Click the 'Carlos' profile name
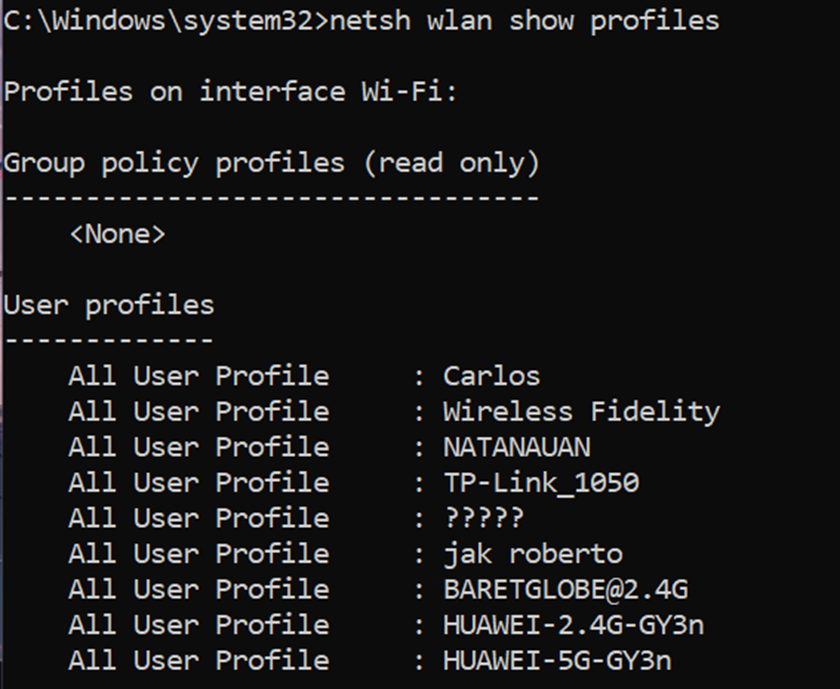 [492, 376]
